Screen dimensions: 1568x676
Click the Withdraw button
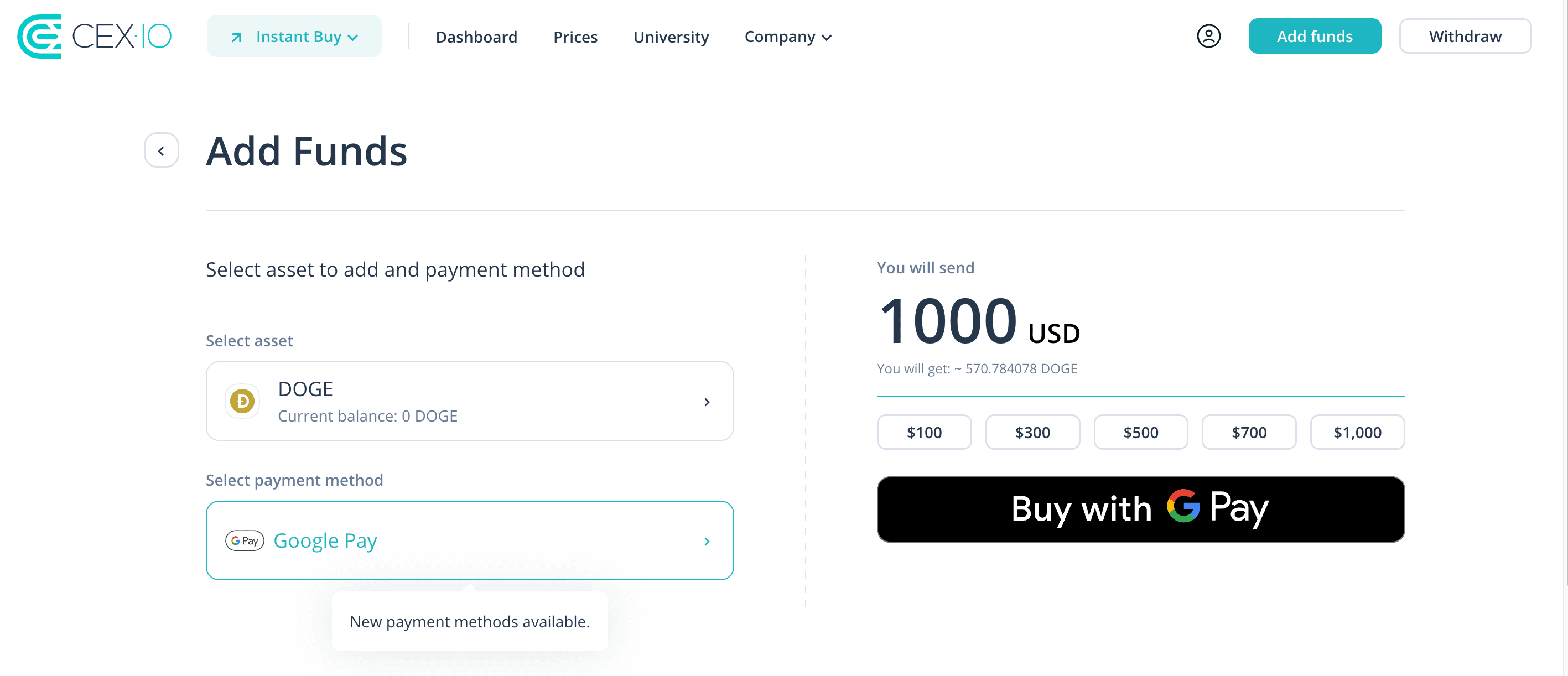(x=1465, y=37)
